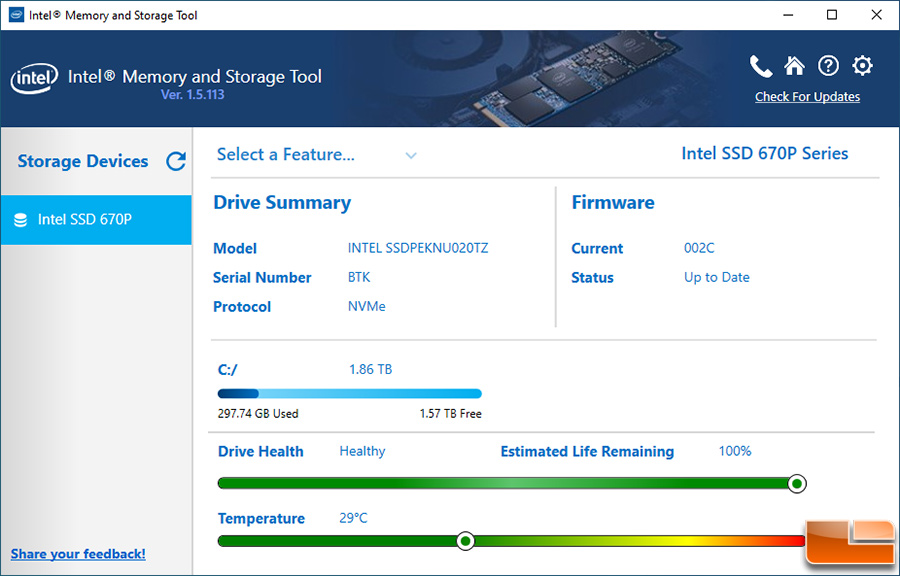Click the Healthy drive health value
900x576 pixels.
(362, 452)
